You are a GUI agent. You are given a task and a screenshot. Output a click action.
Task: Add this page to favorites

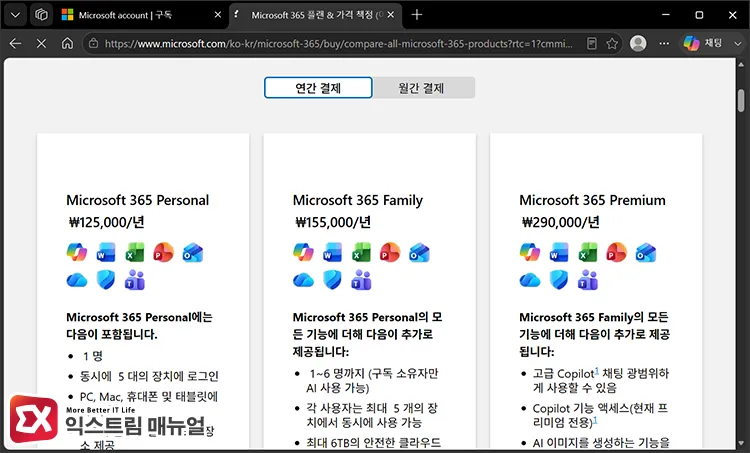tap(612, 44)
